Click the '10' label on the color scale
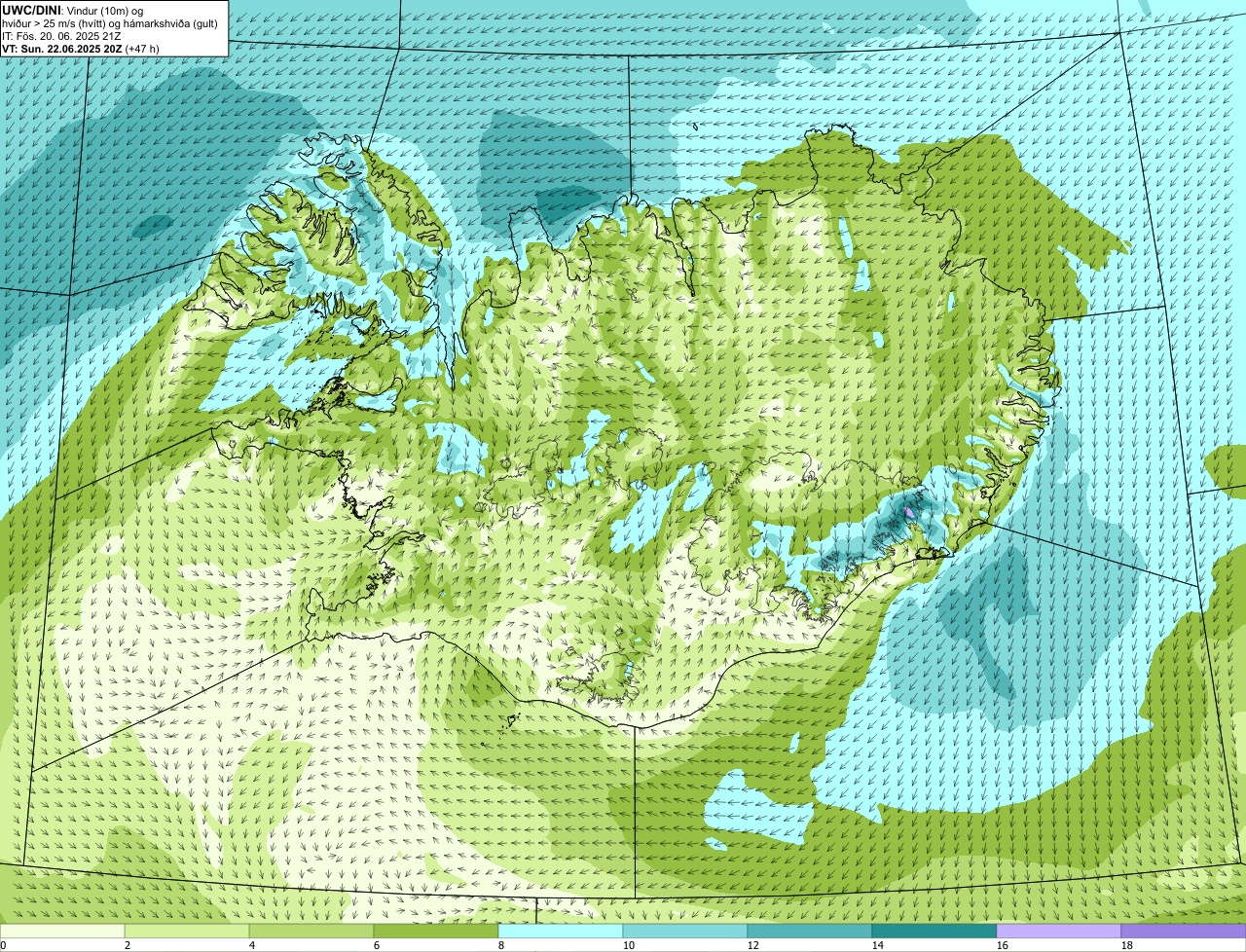 pos(629,945)
